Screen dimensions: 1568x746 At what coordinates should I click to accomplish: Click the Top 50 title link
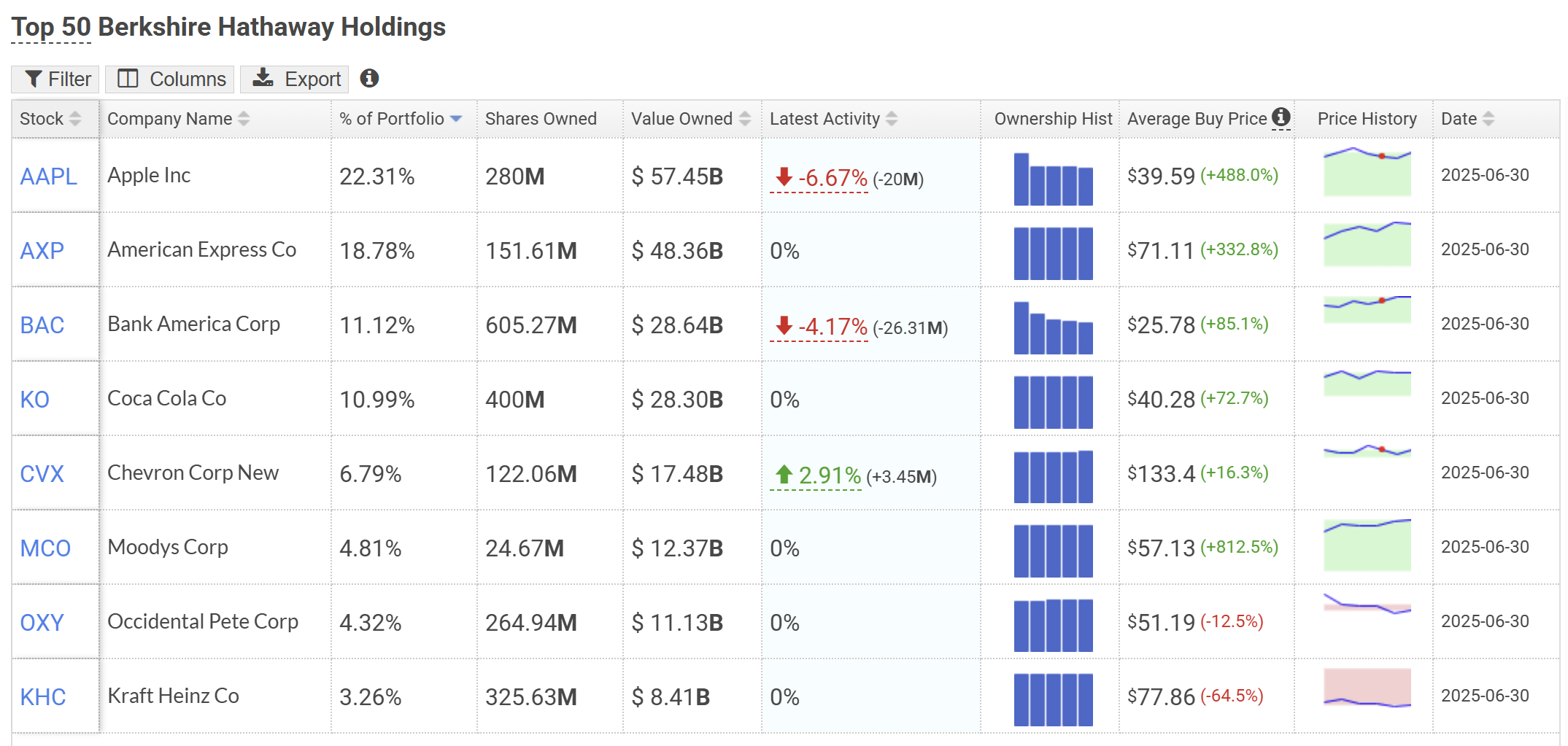pyautogui.click(x=51, y=27)
